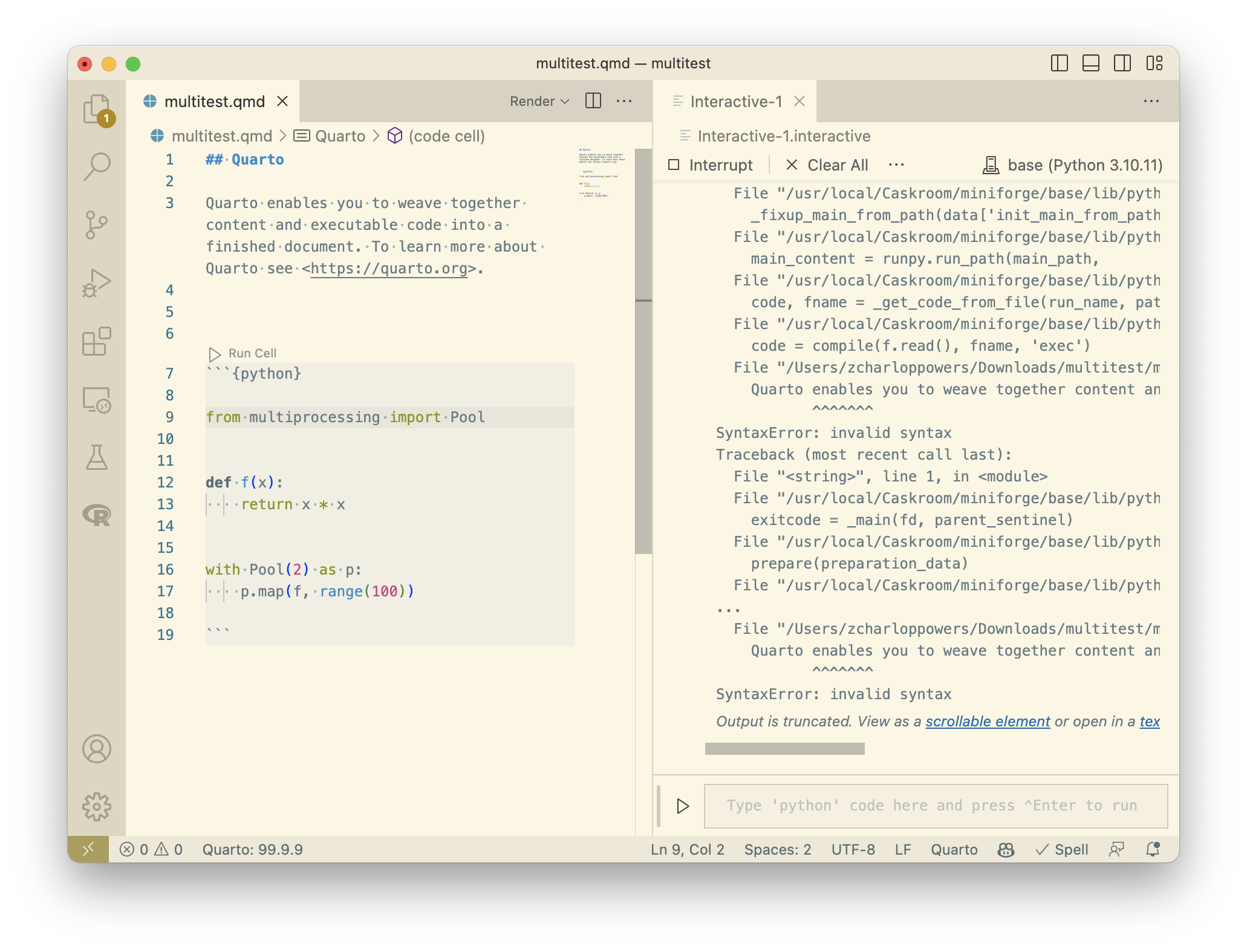Open output as a scrollable element

(988, 721)
